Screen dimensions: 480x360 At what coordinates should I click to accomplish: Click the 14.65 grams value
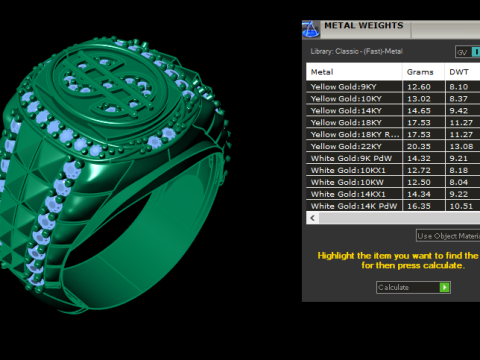[x=419, y=111]
